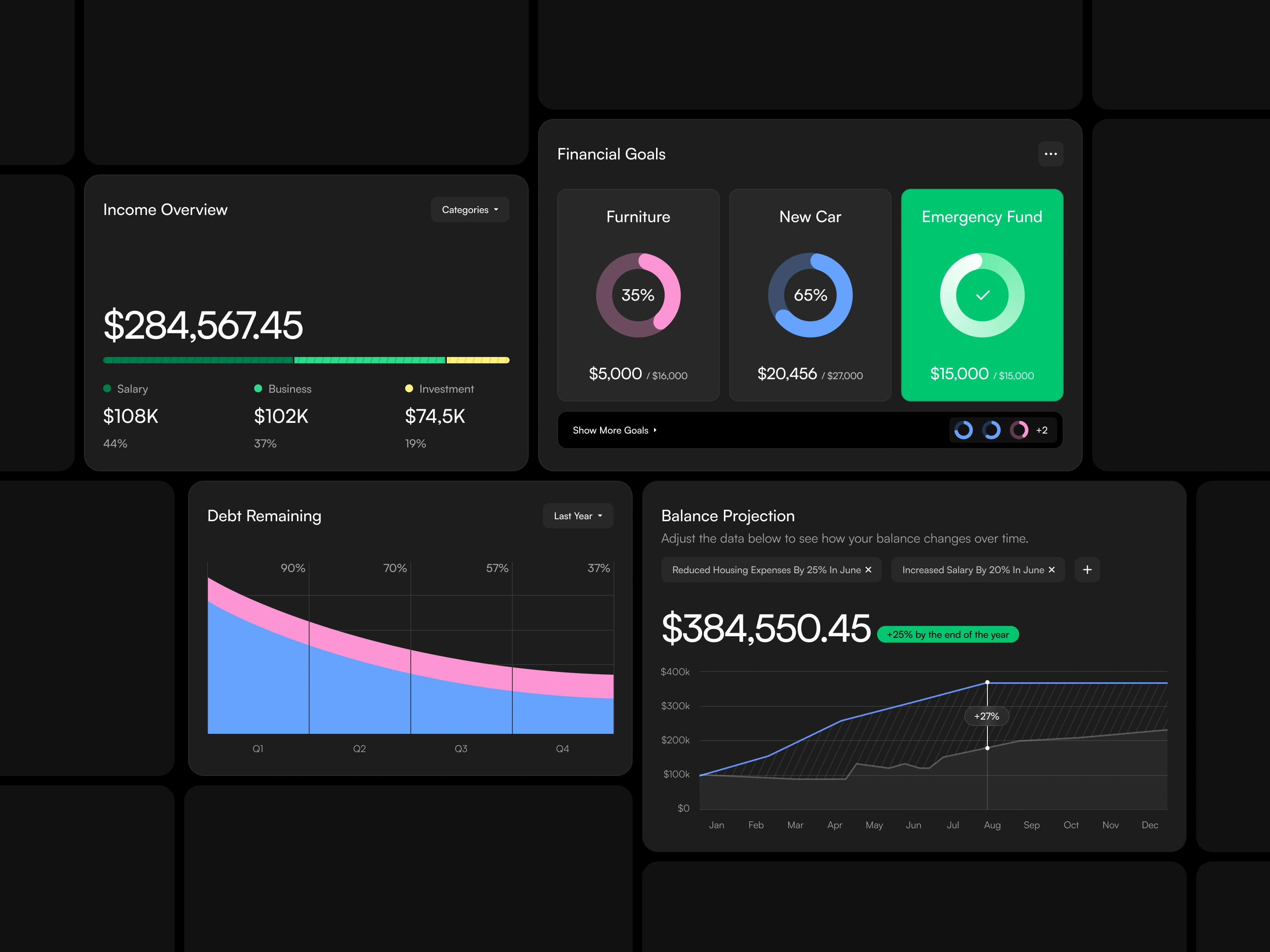Click the Q3 label on debt chart
Screen dimensions: 1270x952
(460, 749)
